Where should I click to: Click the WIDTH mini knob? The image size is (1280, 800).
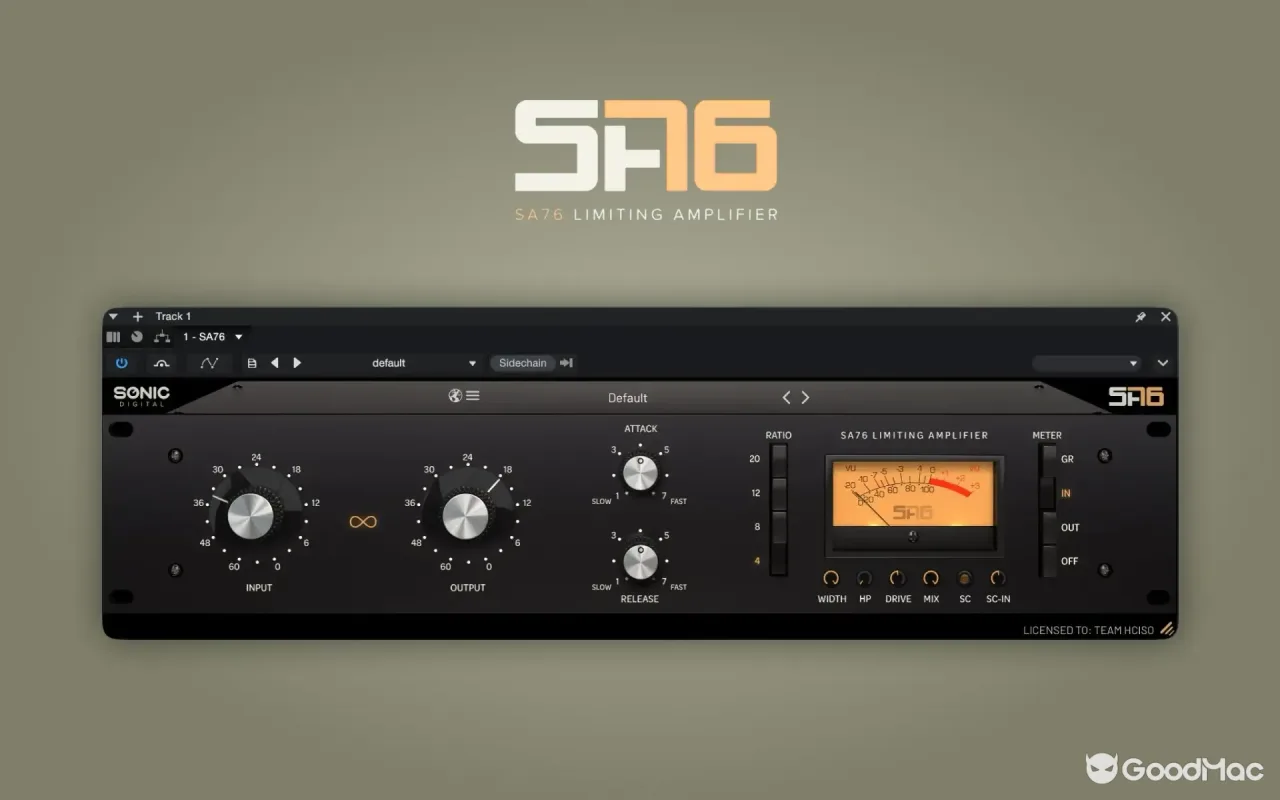(x=830, y=578)
